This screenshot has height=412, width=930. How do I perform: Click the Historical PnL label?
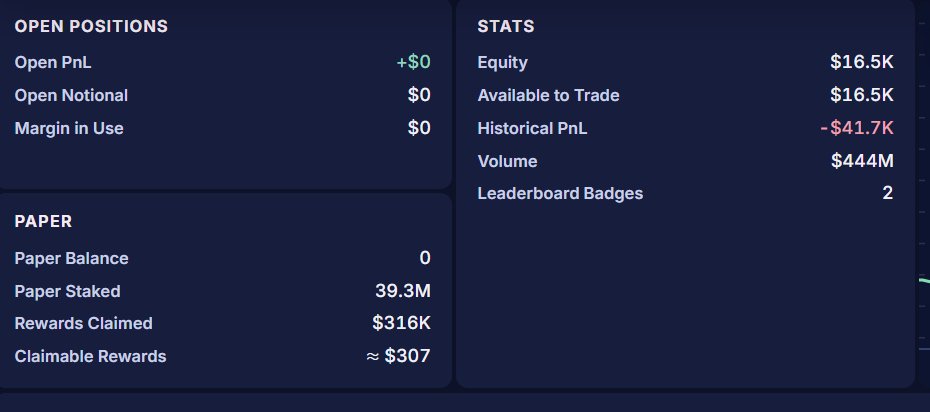(533, 128)
